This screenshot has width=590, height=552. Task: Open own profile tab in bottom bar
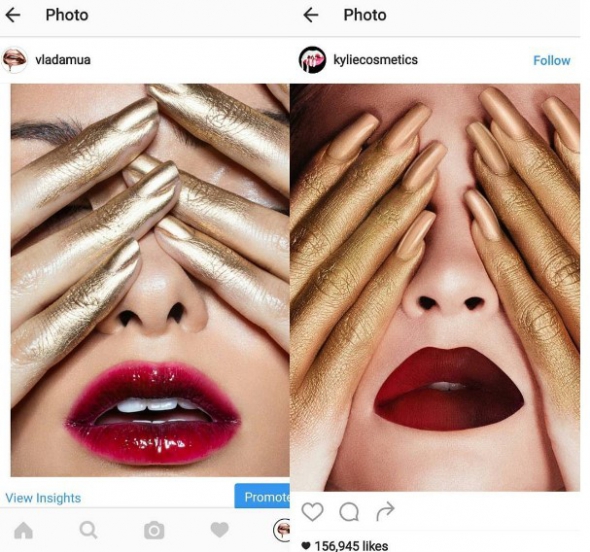click(282, 530)
